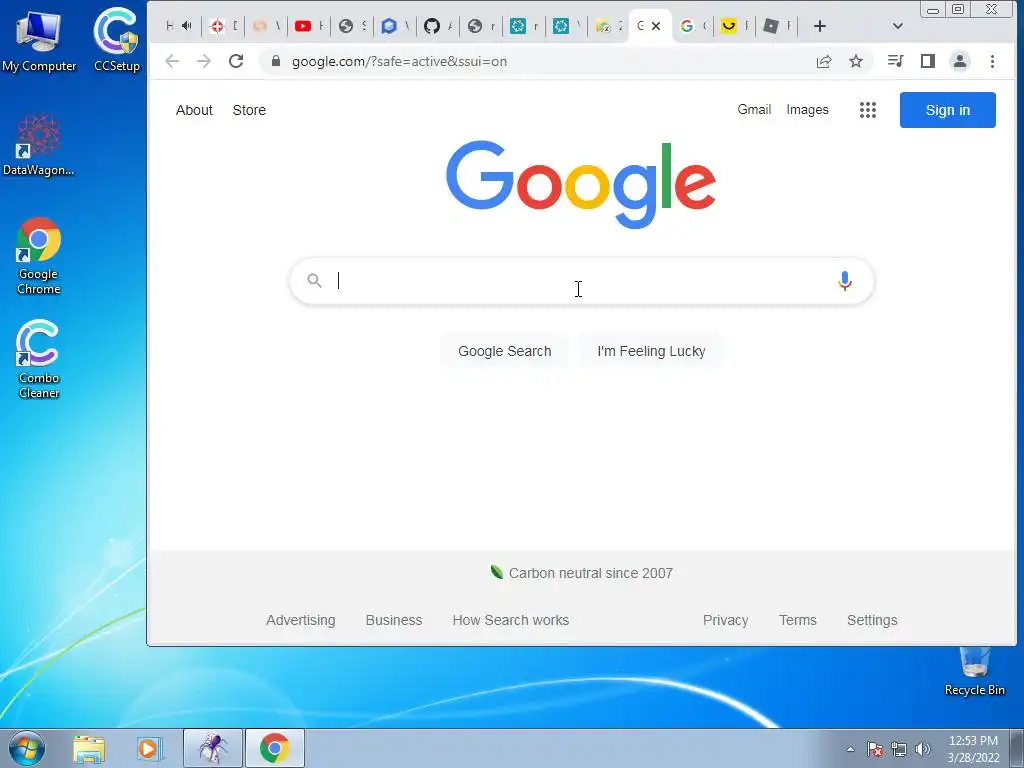Open the Gmail link

[x=754, y=110]
